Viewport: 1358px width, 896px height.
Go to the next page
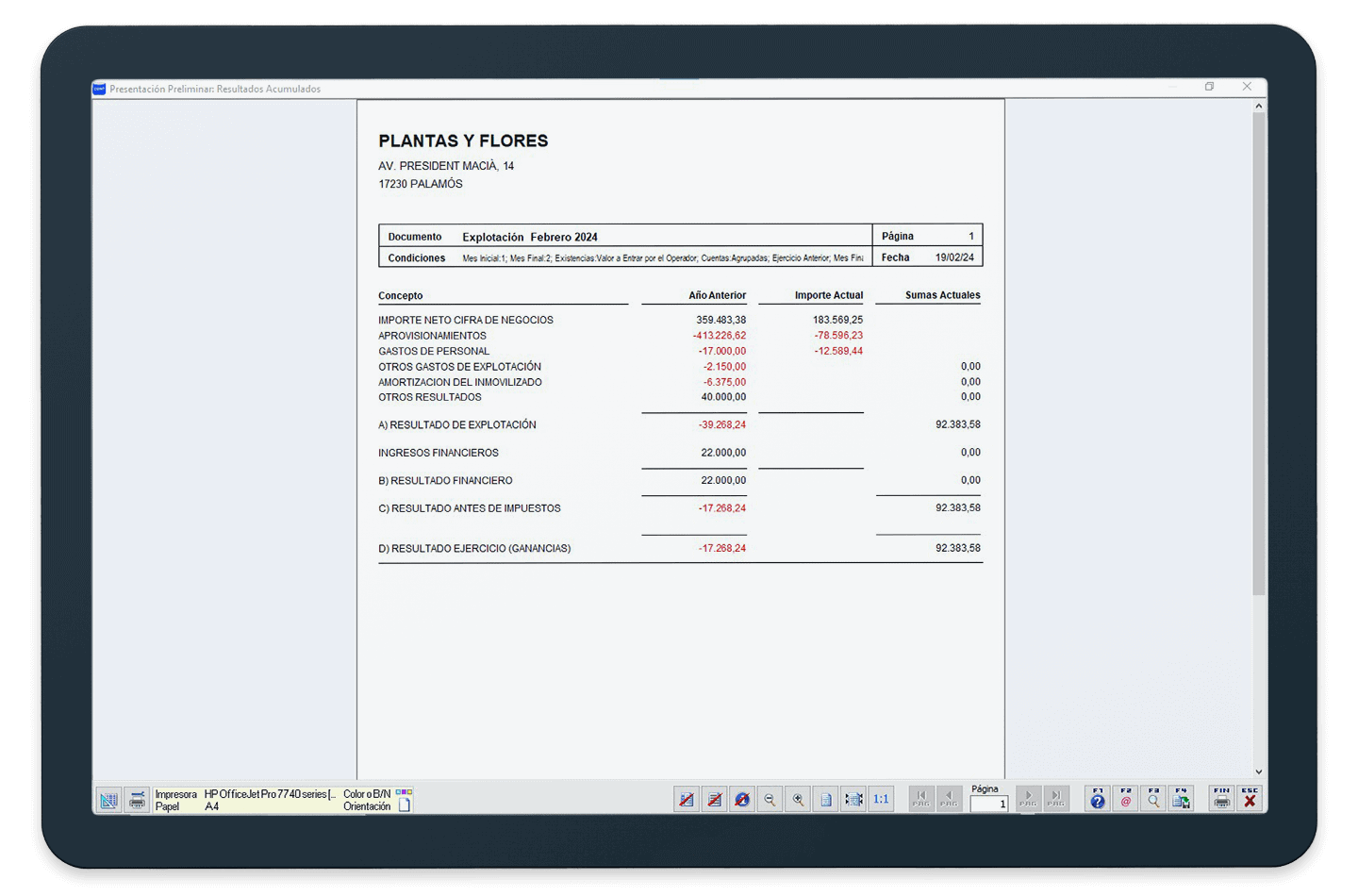pyautogui.click(x=1028, y=799)
